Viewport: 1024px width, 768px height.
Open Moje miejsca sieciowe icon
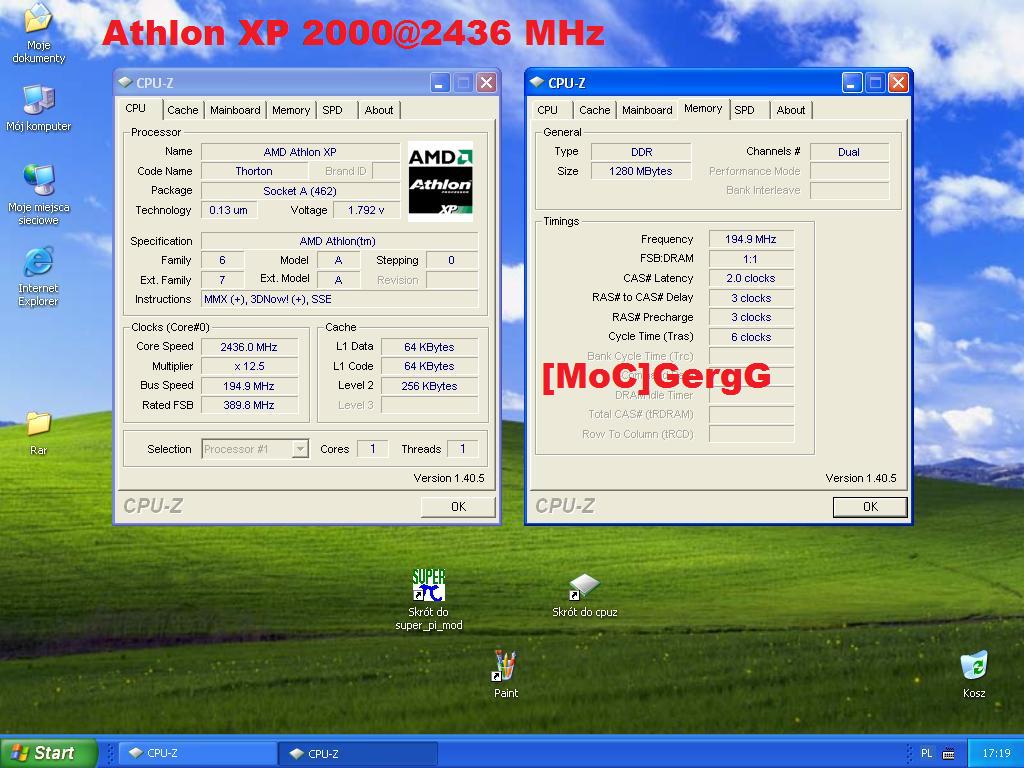(x=39, y=195)
